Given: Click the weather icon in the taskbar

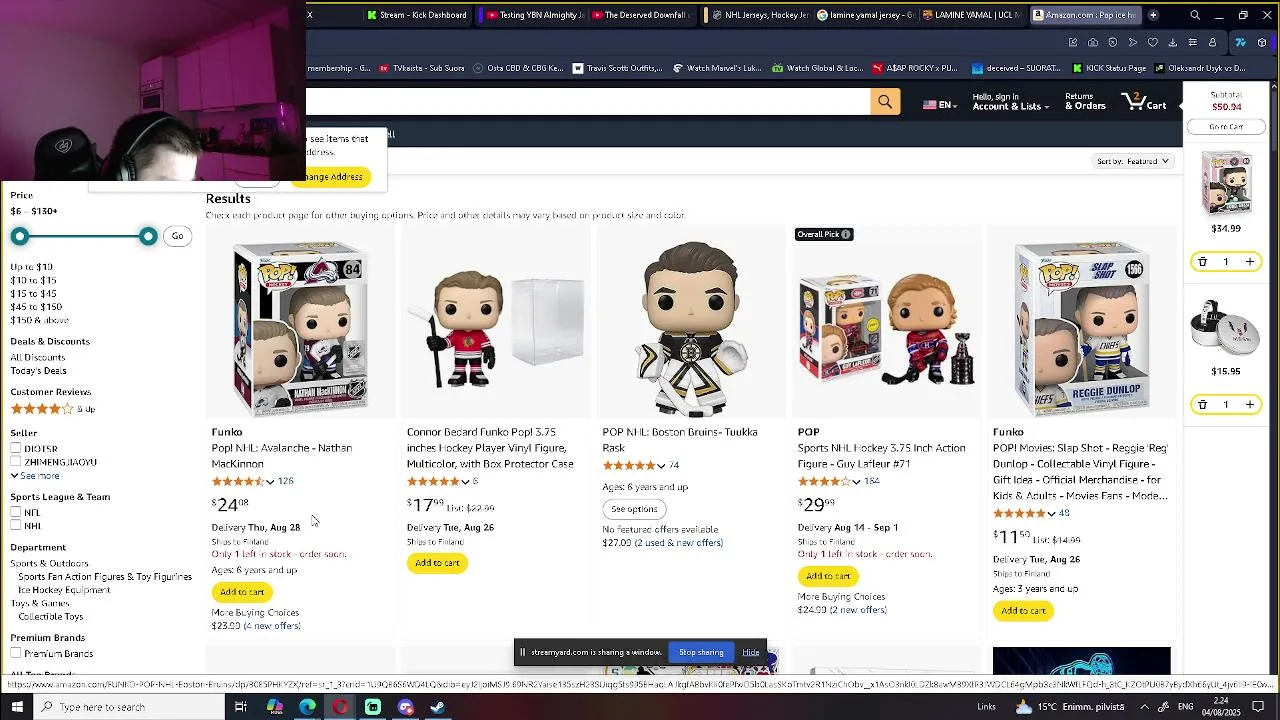Looking at the screenshot, I should 1023,707.
